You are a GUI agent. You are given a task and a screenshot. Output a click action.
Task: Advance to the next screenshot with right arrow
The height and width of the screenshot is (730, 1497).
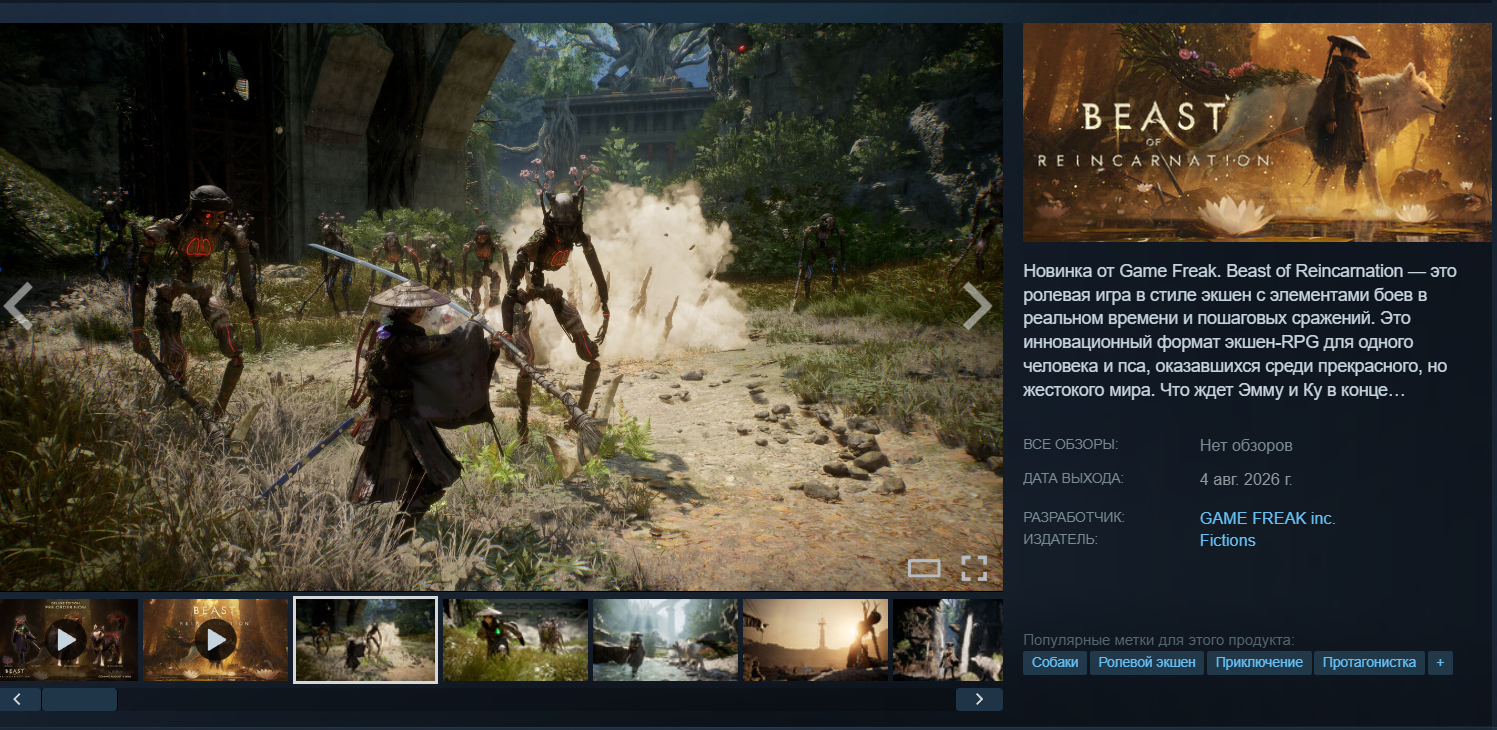977,306
